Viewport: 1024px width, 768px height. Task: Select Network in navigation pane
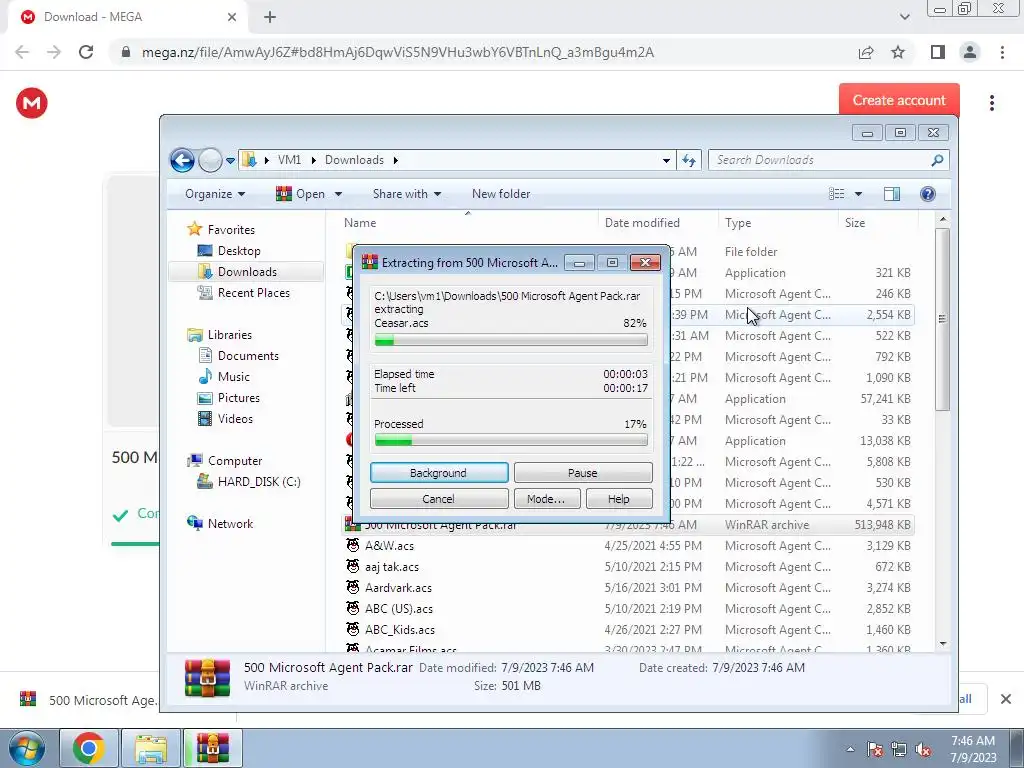[x=230, y=523]
